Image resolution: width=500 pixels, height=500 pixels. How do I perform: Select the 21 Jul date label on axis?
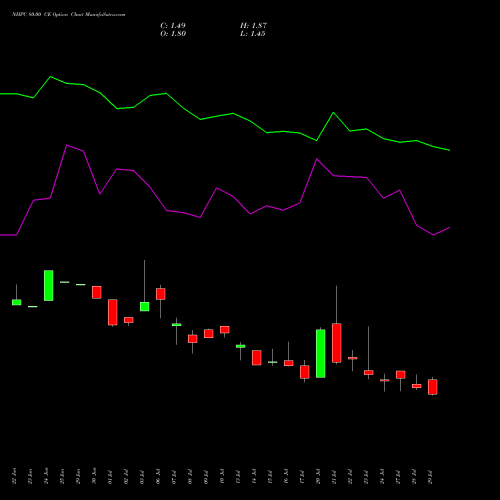coord(334,476)
